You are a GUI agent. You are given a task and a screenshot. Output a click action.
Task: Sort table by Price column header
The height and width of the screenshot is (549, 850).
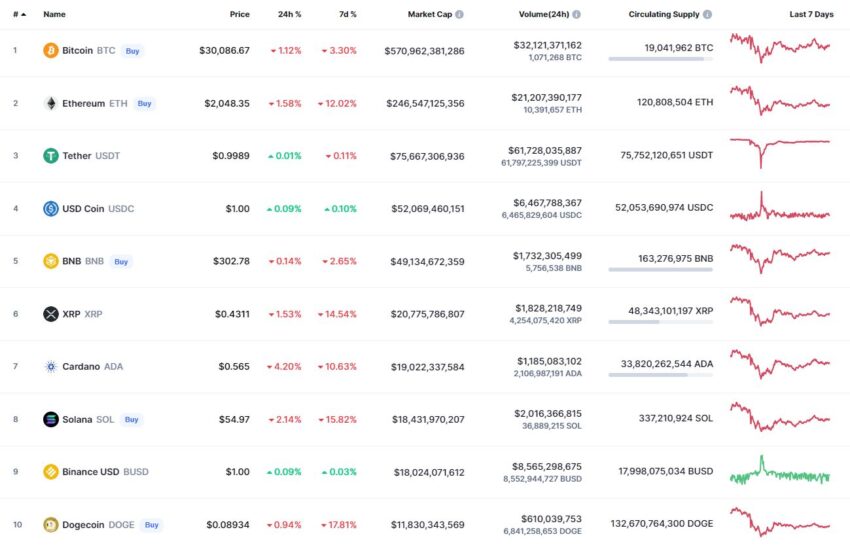point(240,15)
